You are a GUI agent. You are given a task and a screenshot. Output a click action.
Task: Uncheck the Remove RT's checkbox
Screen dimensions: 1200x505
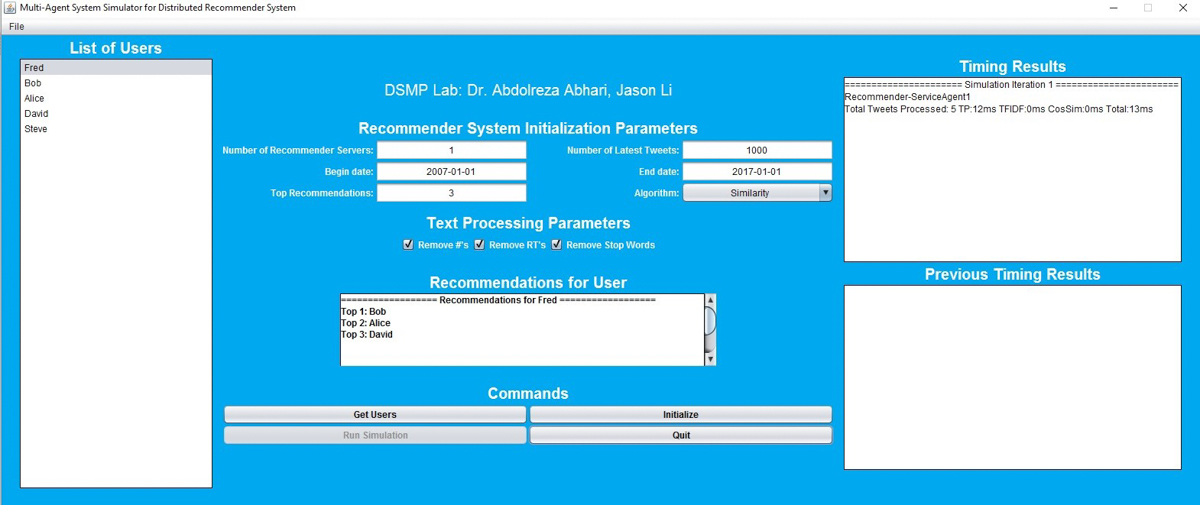480,244
